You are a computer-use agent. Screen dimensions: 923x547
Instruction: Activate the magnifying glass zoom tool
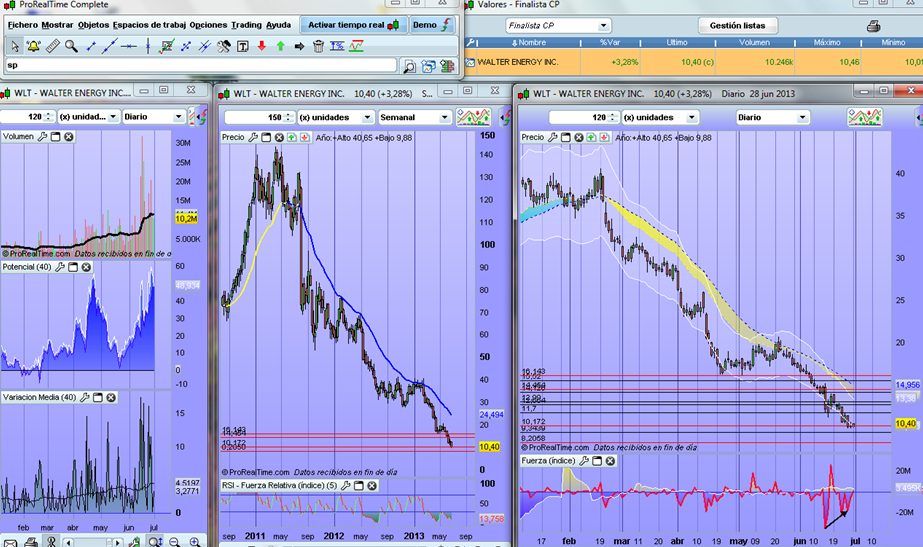coord(71,46)
